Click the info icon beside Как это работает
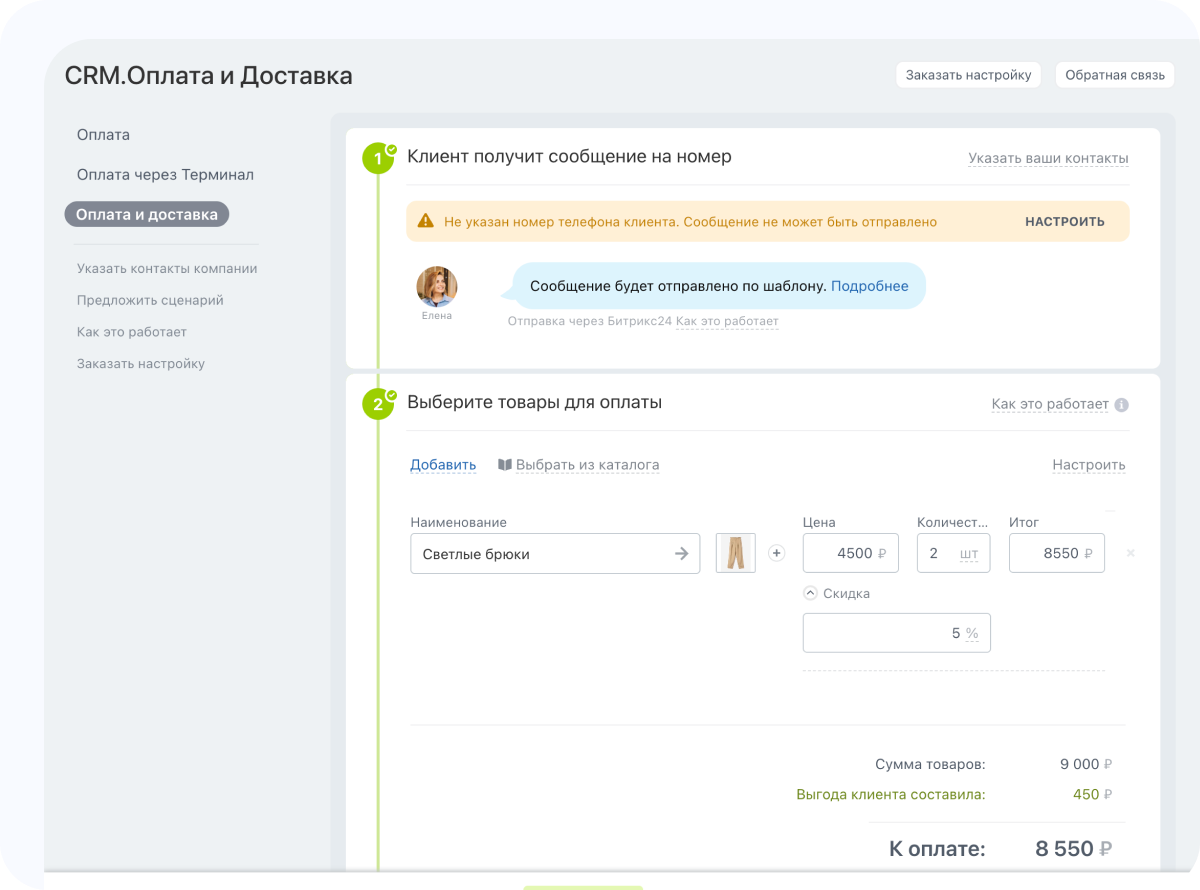 (1121, 405)
